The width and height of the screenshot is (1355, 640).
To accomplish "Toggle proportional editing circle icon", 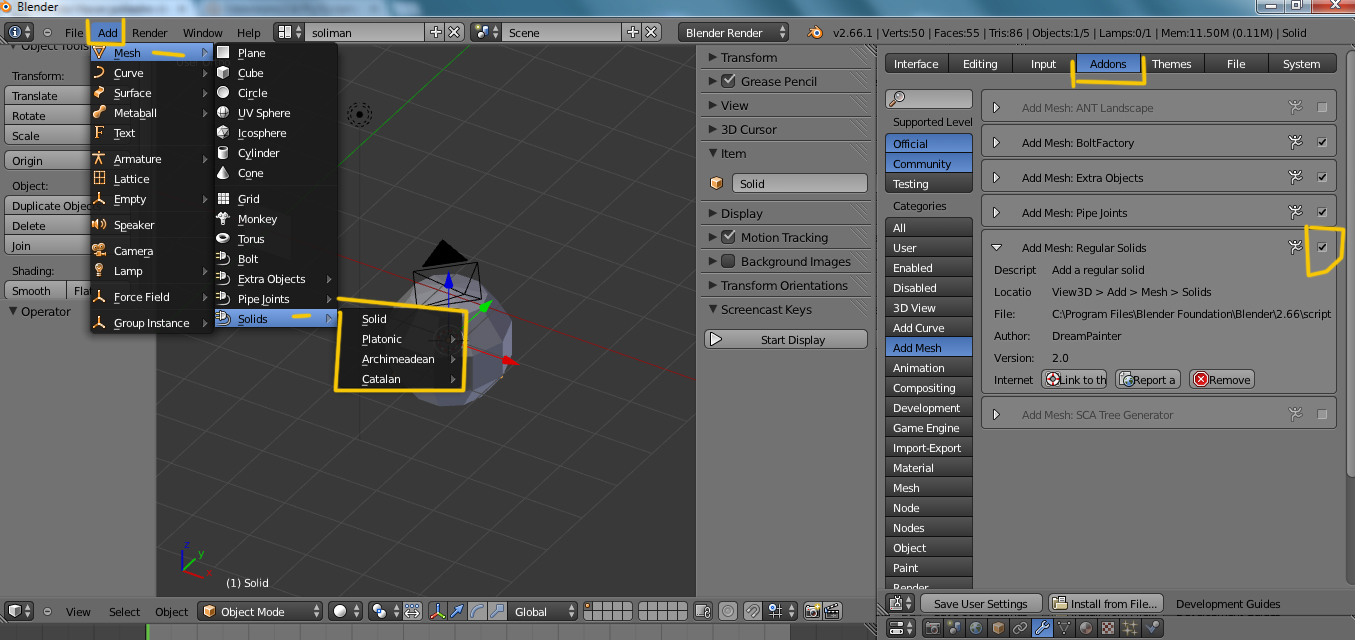I will pyautogui.click(x=727, y=611).
